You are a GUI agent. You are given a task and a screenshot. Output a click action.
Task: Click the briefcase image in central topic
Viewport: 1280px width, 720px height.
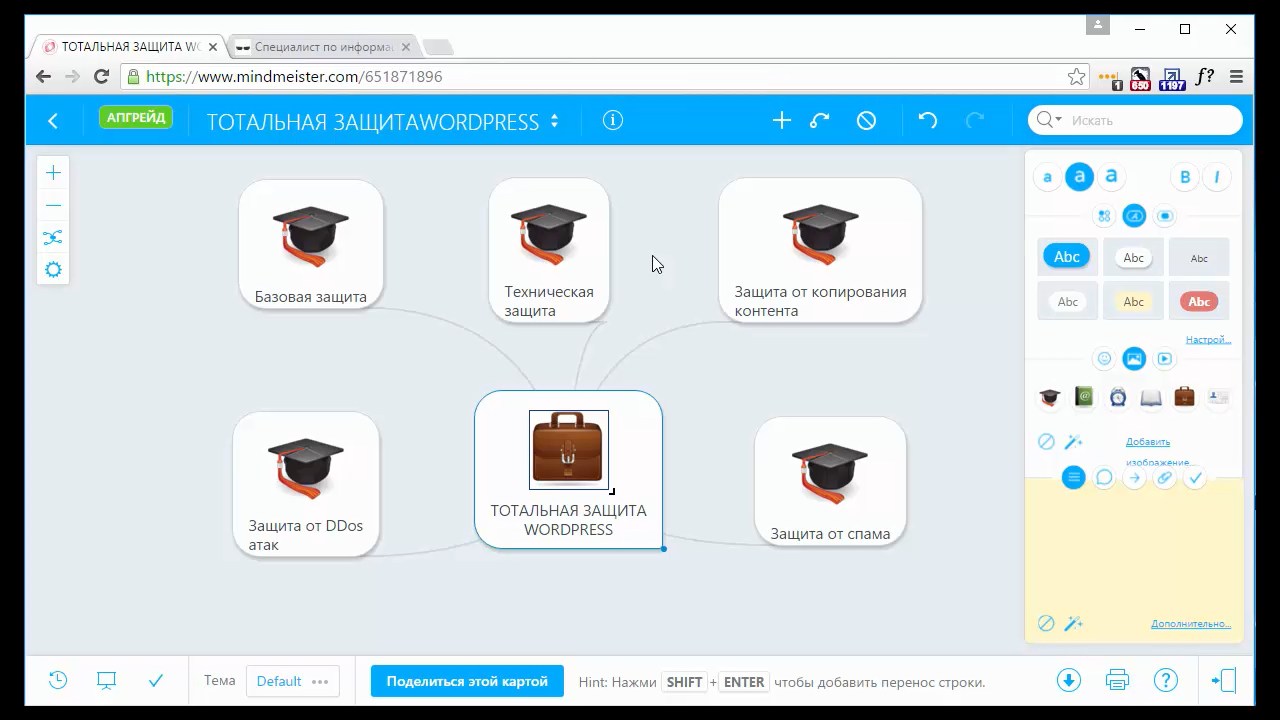[568, 450]
